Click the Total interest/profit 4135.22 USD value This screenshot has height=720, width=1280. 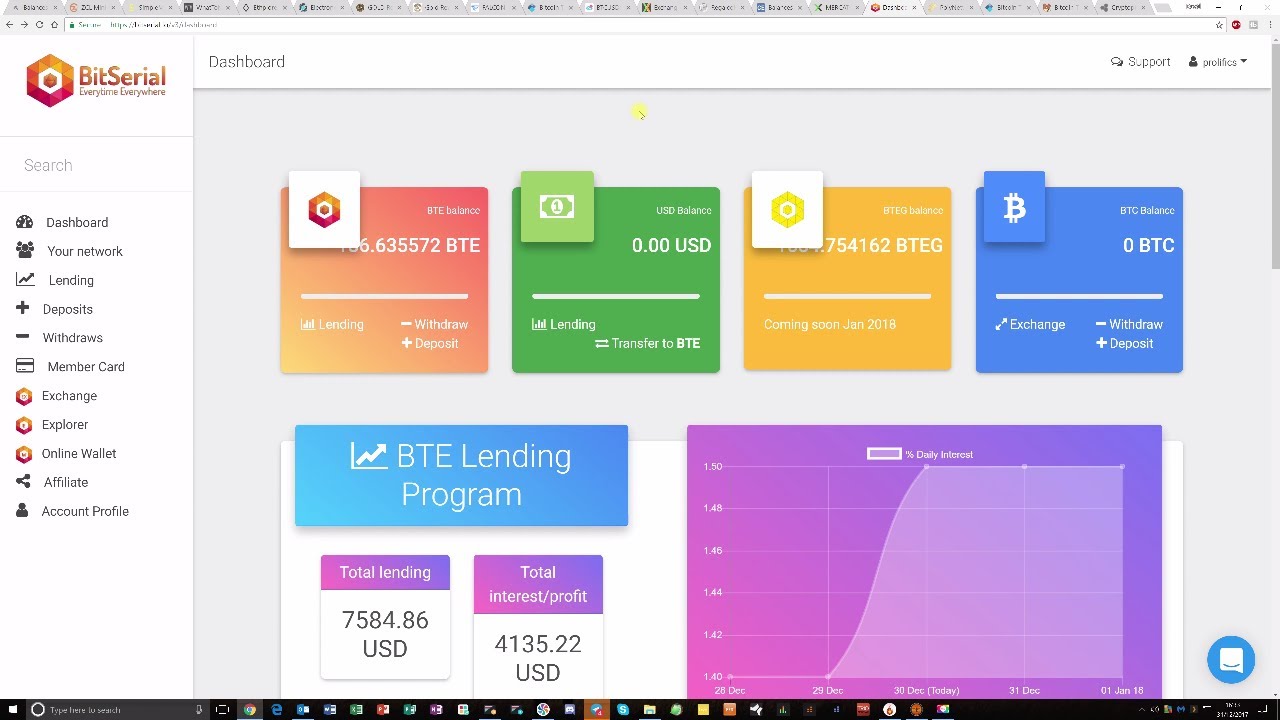pos(538,658)
